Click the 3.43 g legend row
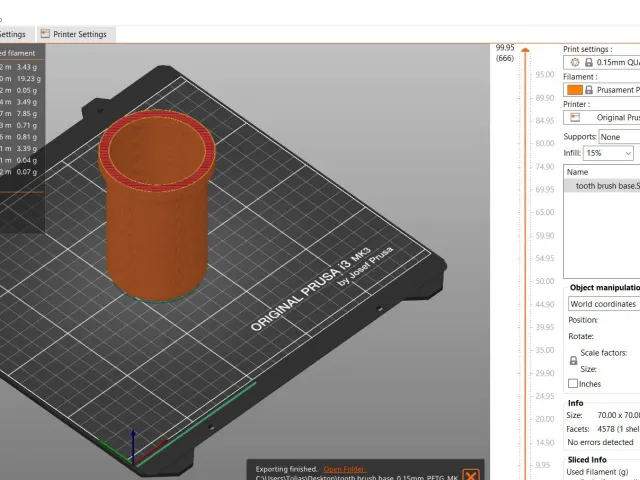Screen dimensions: 640x480 tap(20, 67)
